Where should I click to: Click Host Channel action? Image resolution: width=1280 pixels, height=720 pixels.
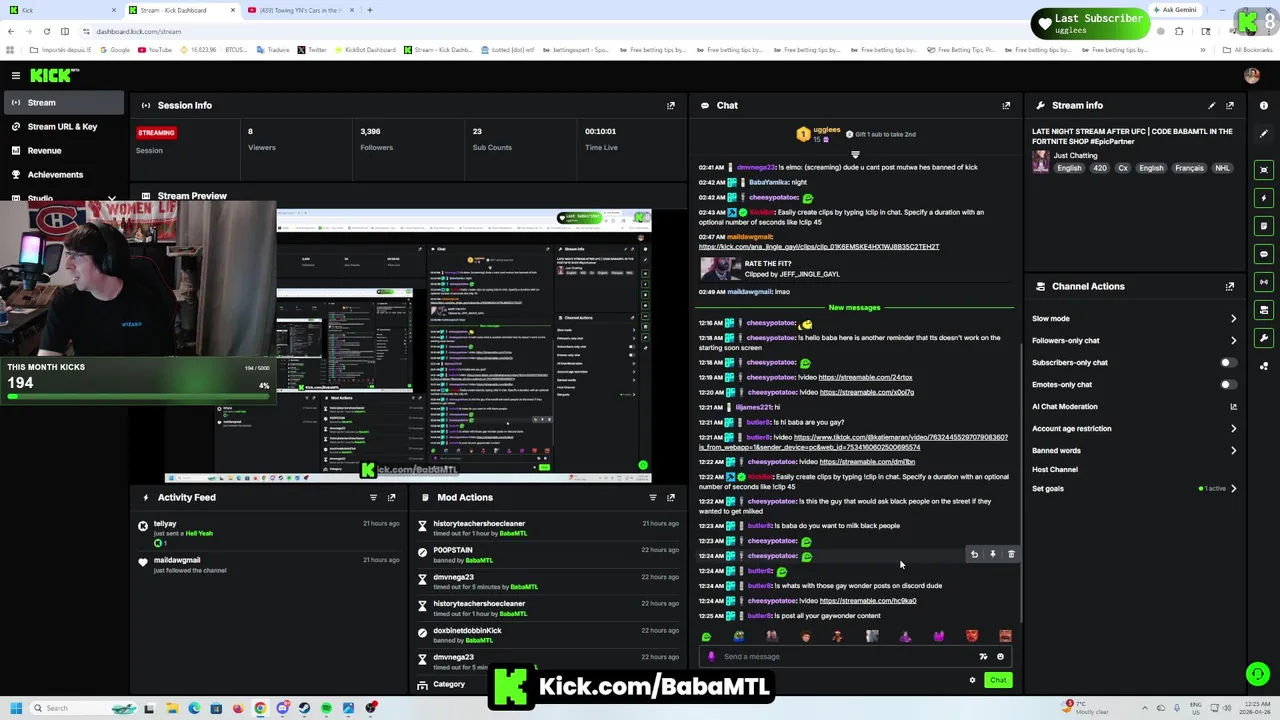click(1055, 470)
